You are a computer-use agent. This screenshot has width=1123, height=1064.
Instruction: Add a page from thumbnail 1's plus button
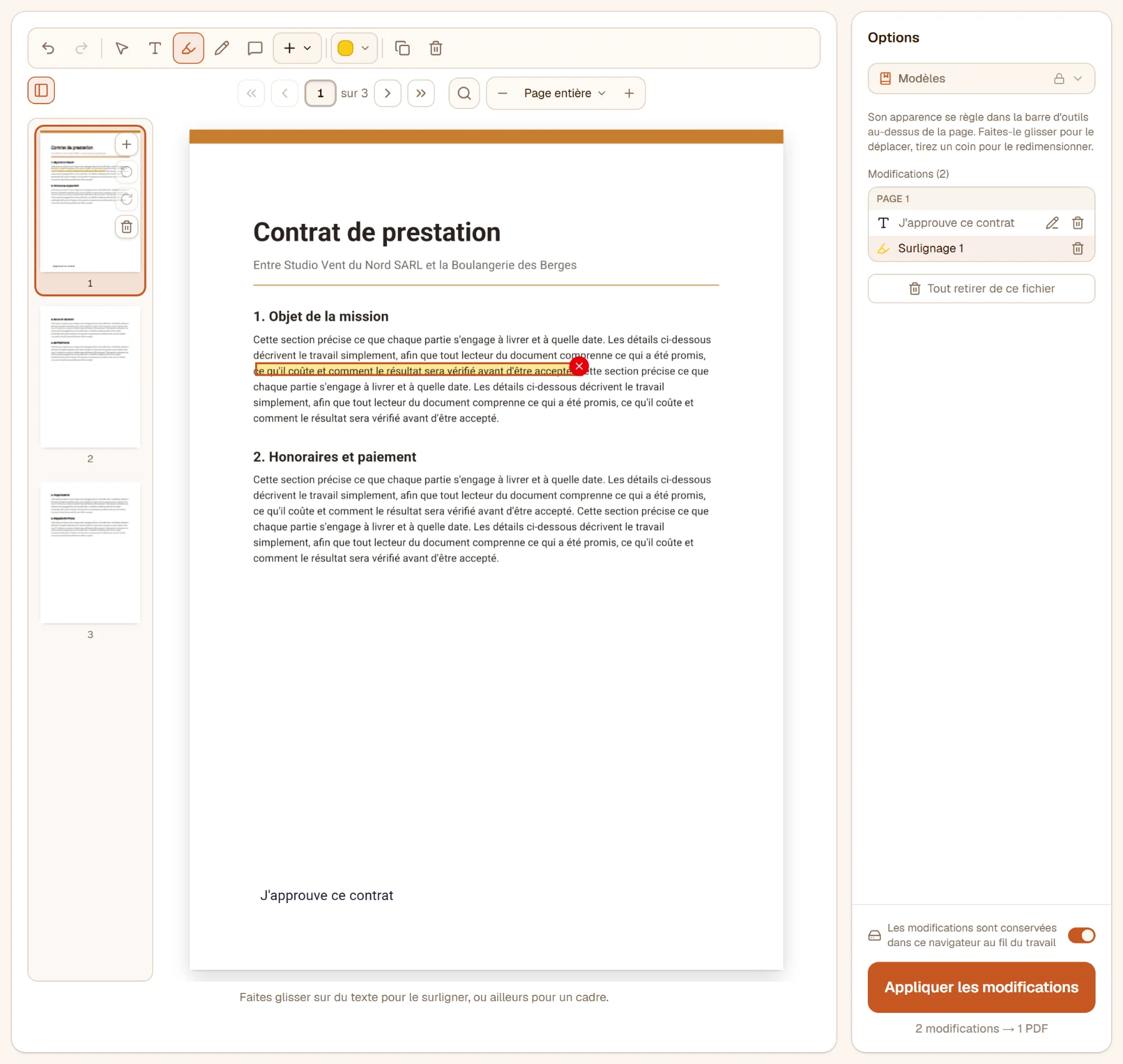(x=127, y=145)
